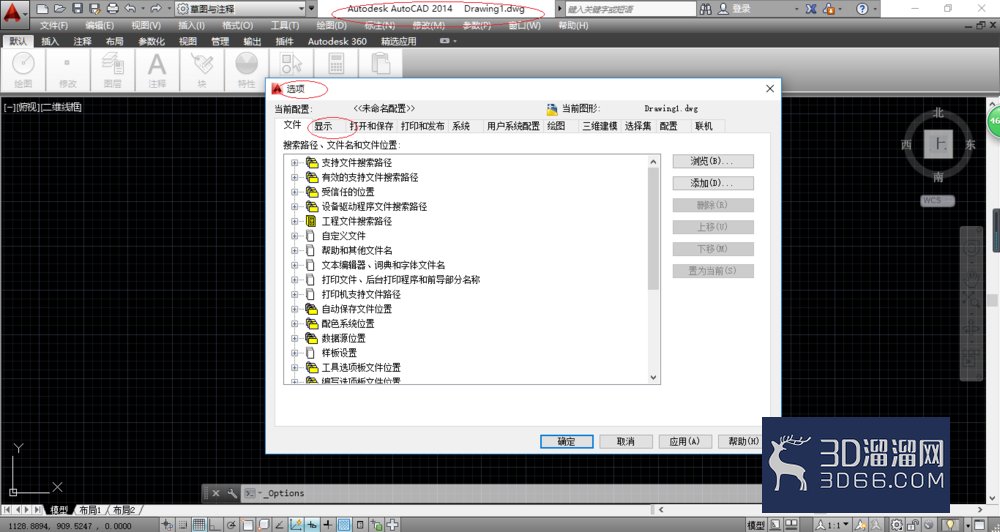Click the Save As icon in quick access toolbar
This screenshot has height=532, width=1000.
click(x=95, y=9)
